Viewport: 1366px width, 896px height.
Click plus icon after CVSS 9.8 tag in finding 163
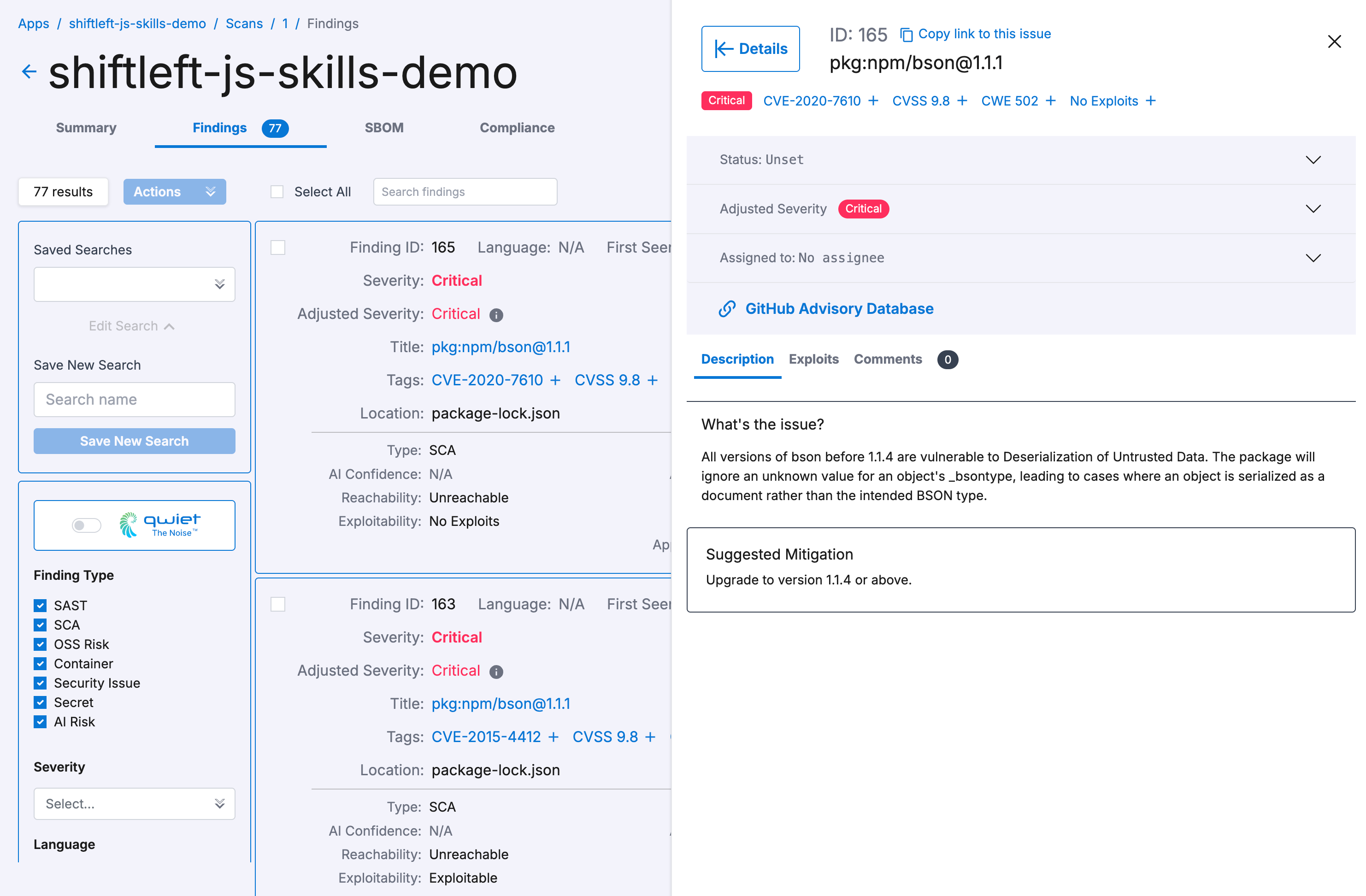(x=650, y=737)
